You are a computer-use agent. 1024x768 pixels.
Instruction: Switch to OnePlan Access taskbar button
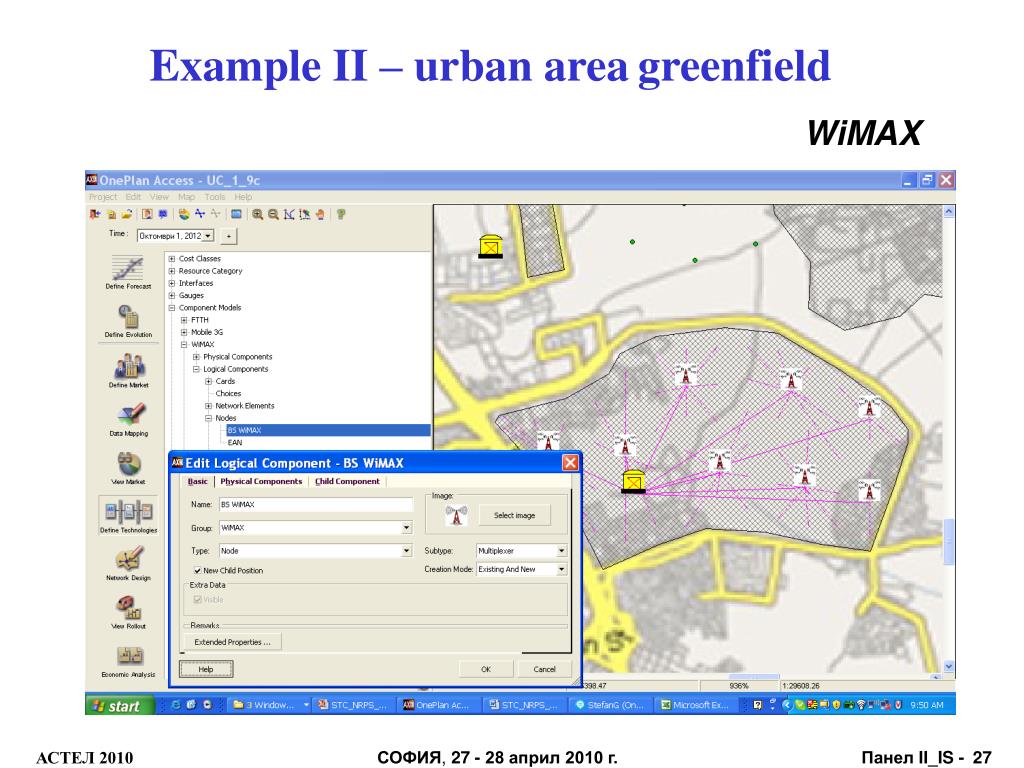[x=438, y=705]
